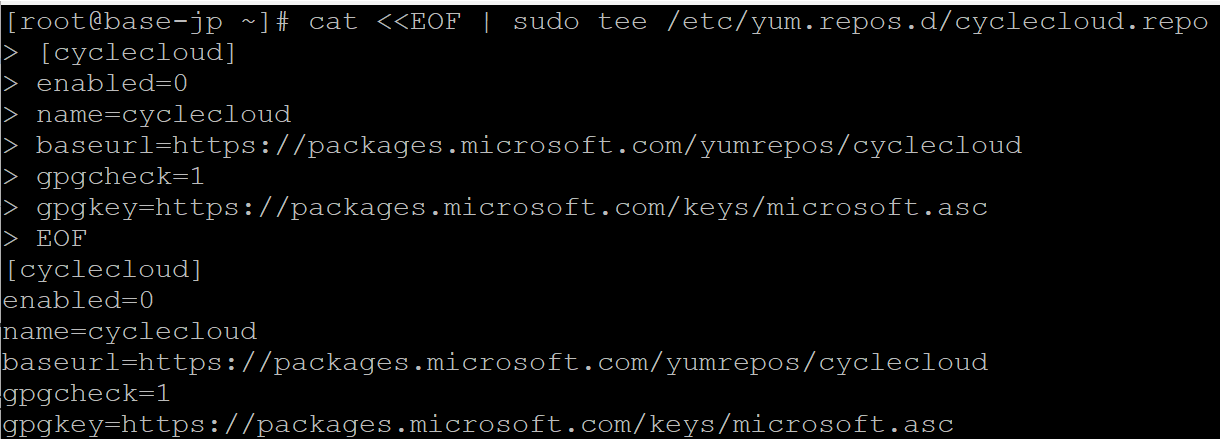Click the <<EOF heredoc operator in the command
The image size is (1220, 439).
[427, 21]
